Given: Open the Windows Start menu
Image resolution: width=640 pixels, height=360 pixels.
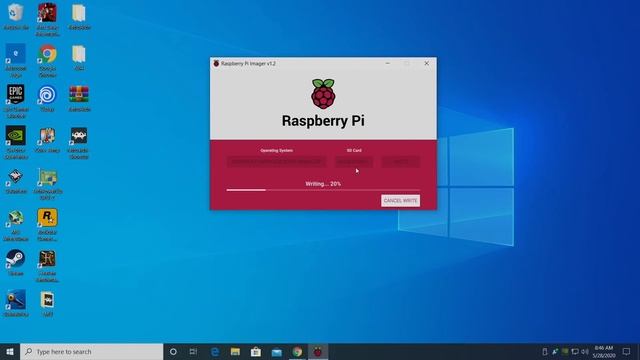Looking at the screenshot, I should tap(10, 351).
